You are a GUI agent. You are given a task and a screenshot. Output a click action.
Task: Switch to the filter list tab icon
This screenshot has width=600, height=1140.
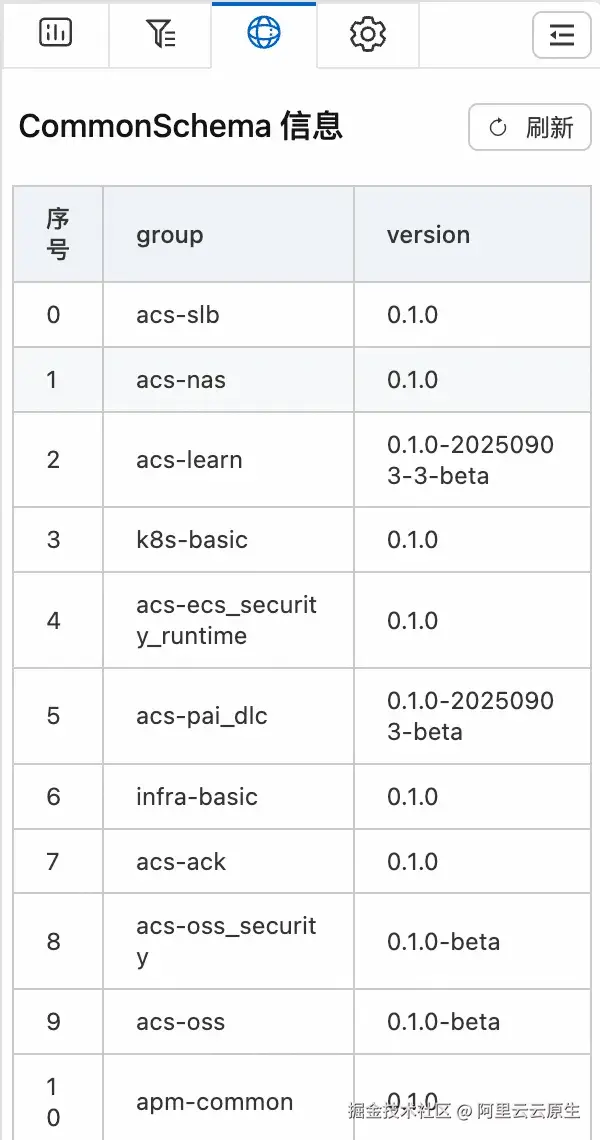click(161, 34)
